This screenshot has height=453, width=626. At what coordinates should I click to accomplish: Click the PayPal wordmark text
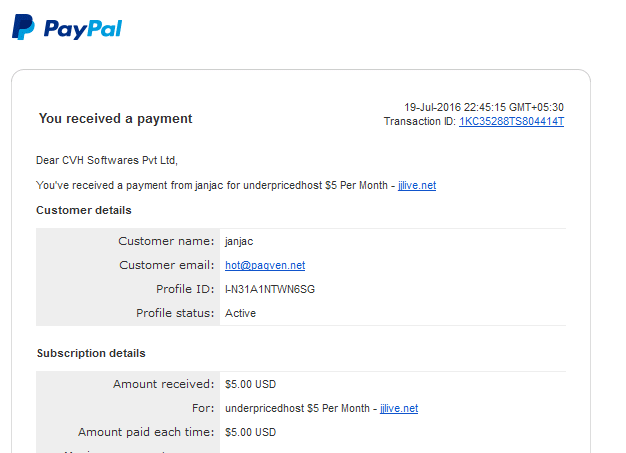pos(83,29)
